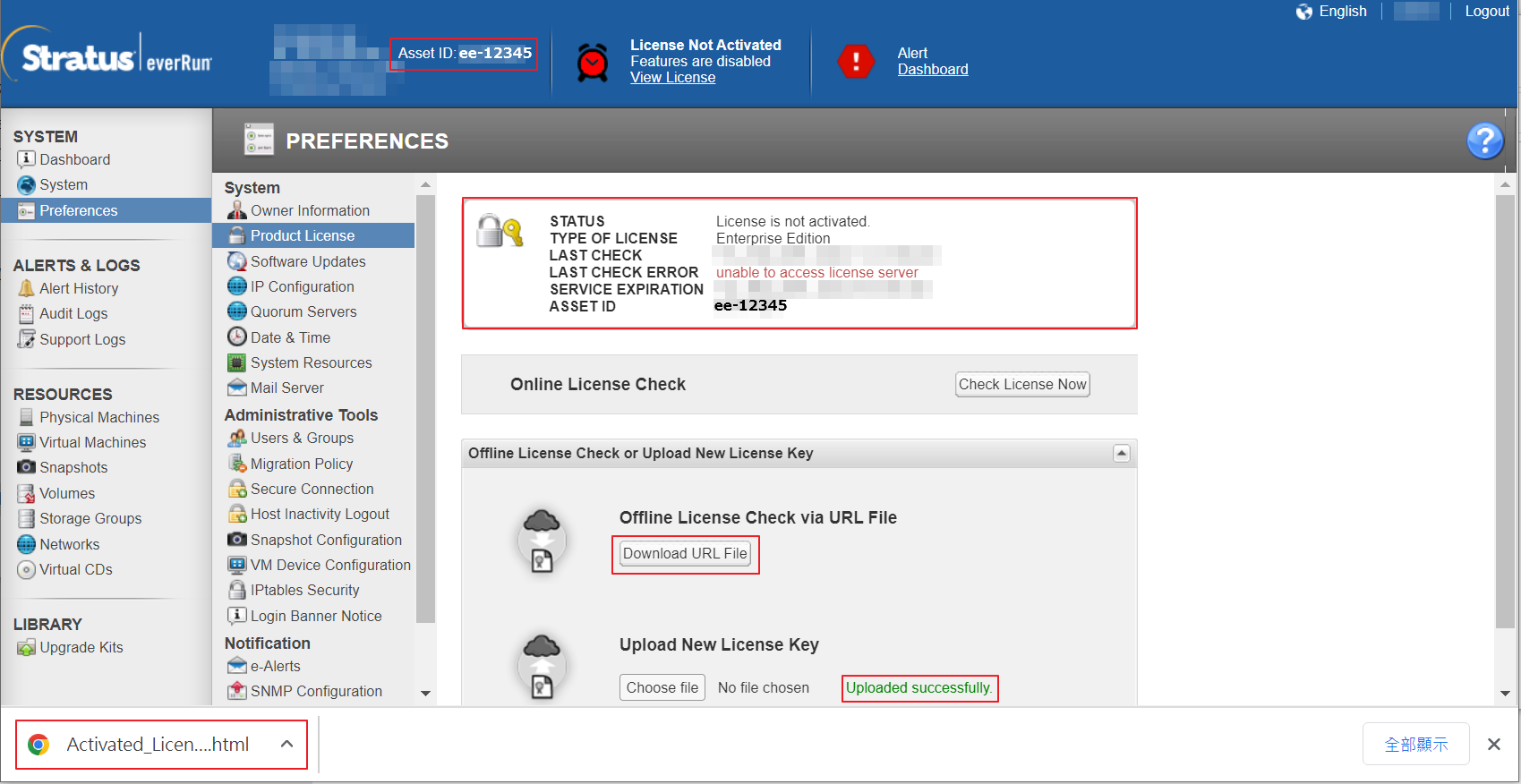This screenshot has height=784, width=1521.
Task: Click the 'unable to access license server' error text
Action: 816,273
